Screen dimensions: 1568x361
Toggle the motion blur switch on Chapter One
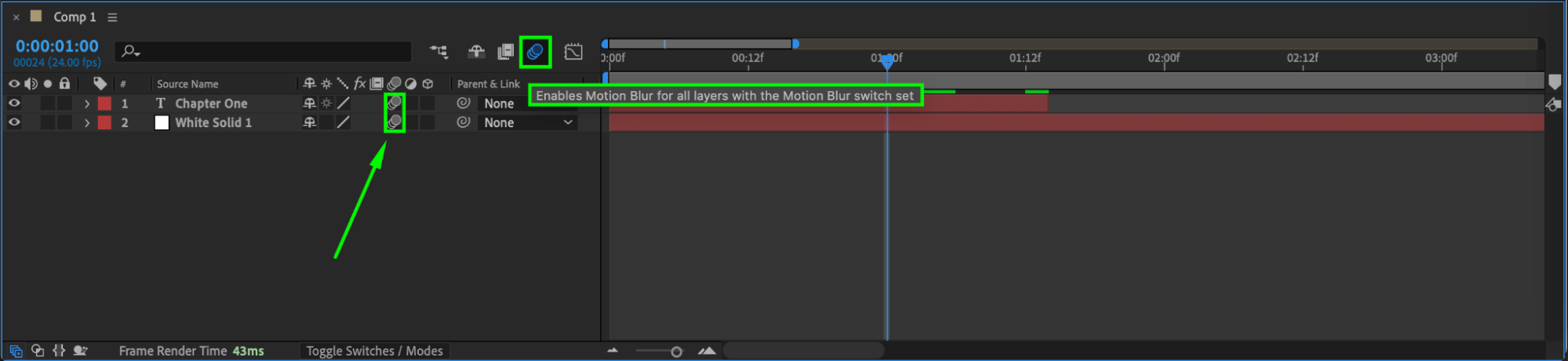pyautogui.click(x=395, y=103)
